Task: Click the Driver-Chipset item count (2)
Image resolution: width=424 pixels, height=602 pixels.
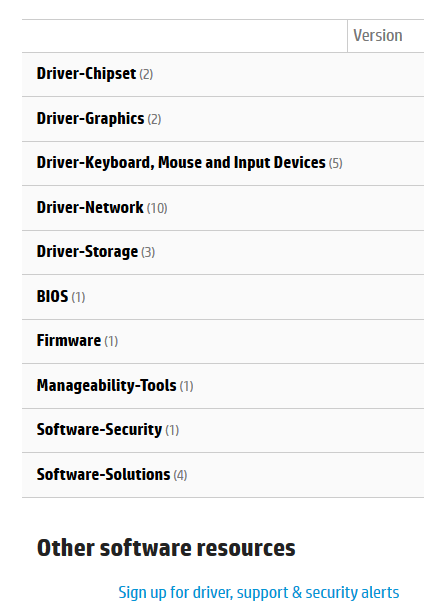Action: pyautogui.click(x=146, y=74)
